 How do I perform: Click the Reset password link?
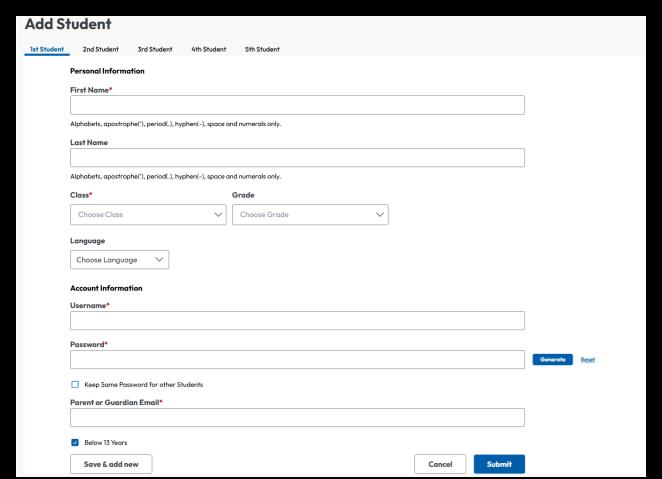pyautogui.click(x=588, y=360)
